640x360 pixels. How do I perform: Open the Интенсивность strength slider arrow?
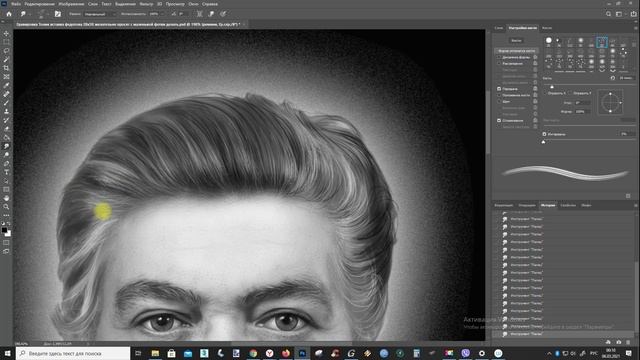(162, 14)
